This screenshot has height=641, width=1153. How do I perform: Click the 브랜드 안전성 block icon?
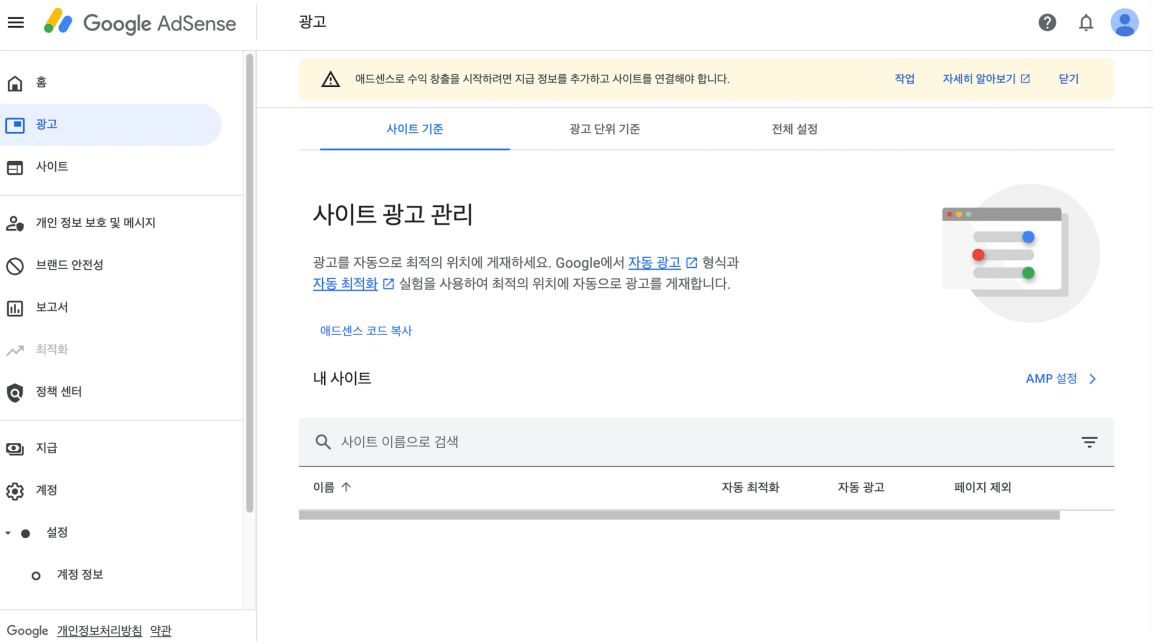(15, 266)
